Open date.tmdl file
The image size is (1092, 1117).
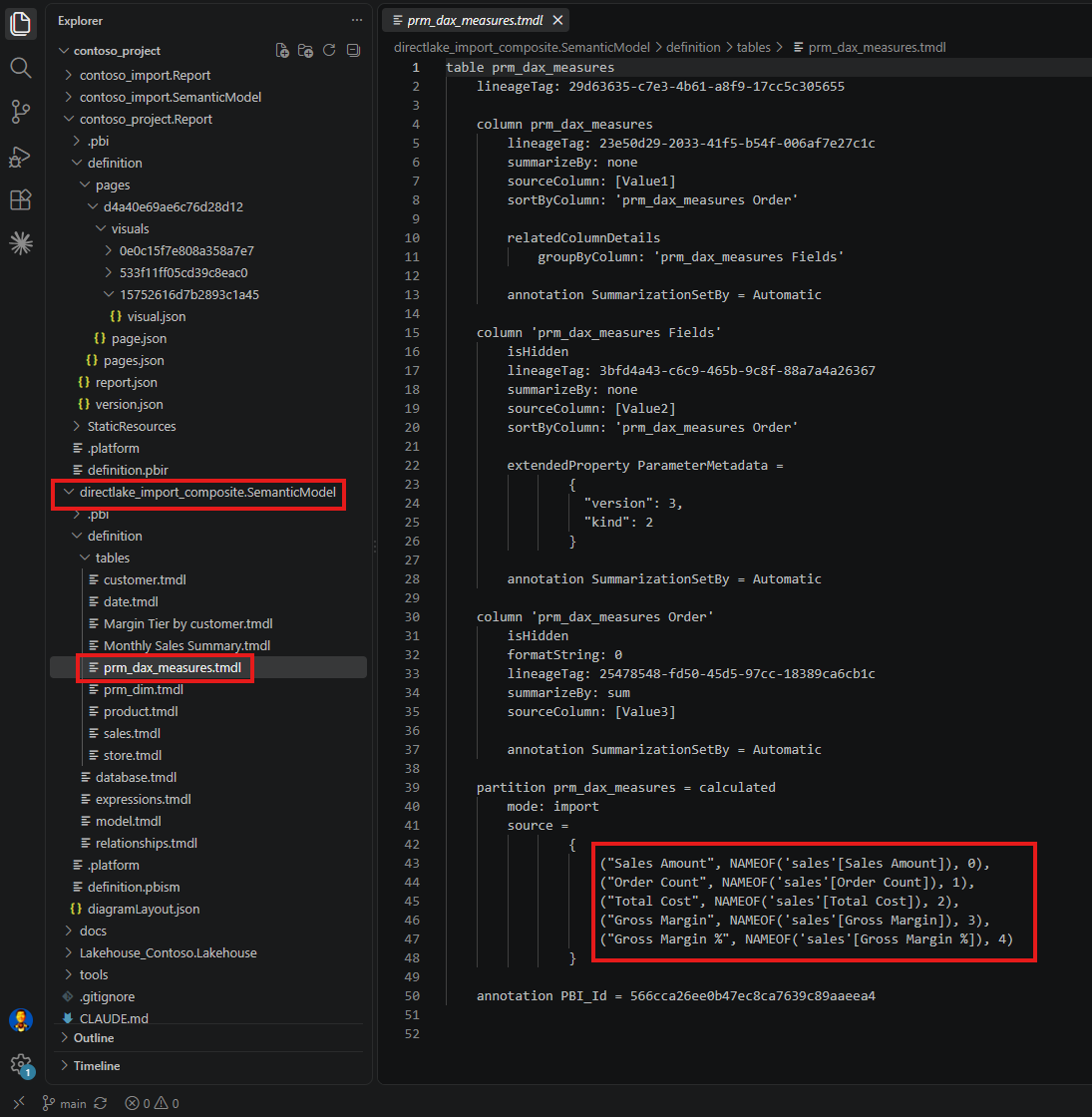pos(131,602)
